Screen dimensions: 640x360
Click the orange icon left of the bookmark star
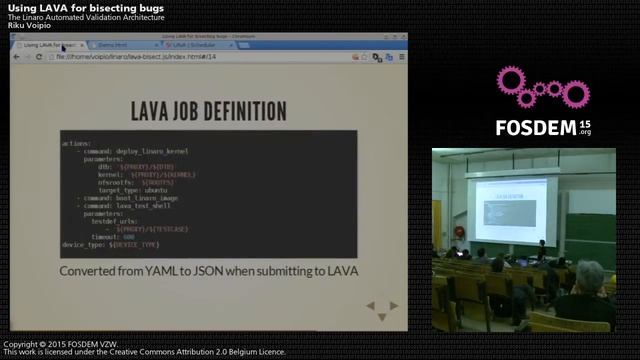[355, 57]
